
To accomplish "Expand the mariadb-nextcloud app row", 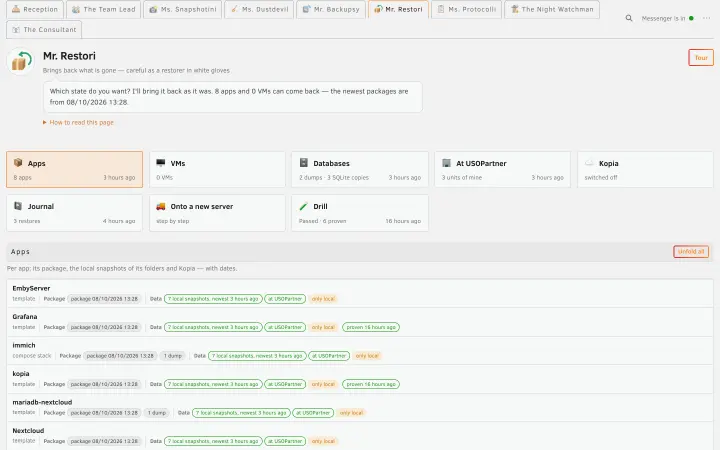I will (x=360, y=407).
